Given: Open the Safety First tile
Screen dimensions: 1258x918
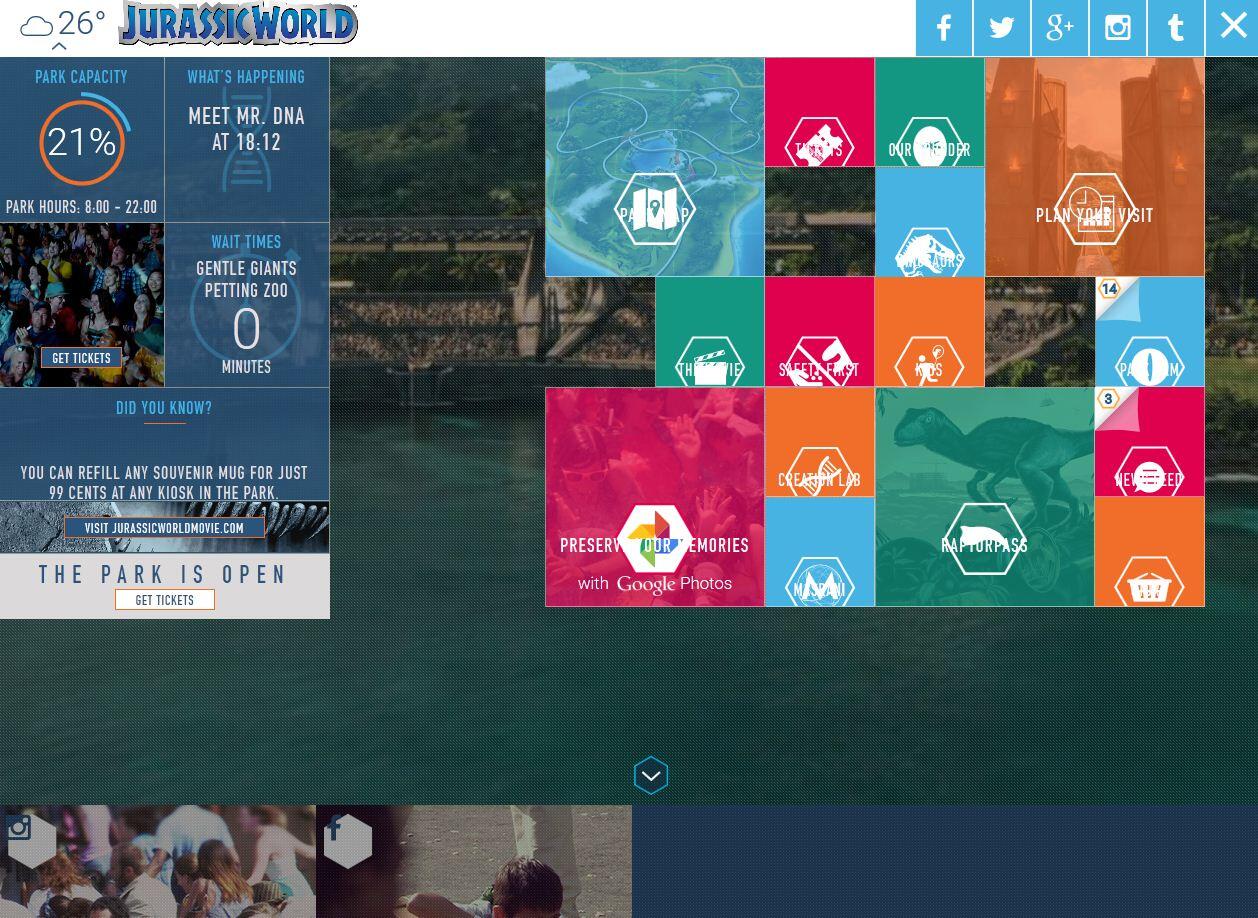Looking at the screenshot, I should click(x=819, y=332).
